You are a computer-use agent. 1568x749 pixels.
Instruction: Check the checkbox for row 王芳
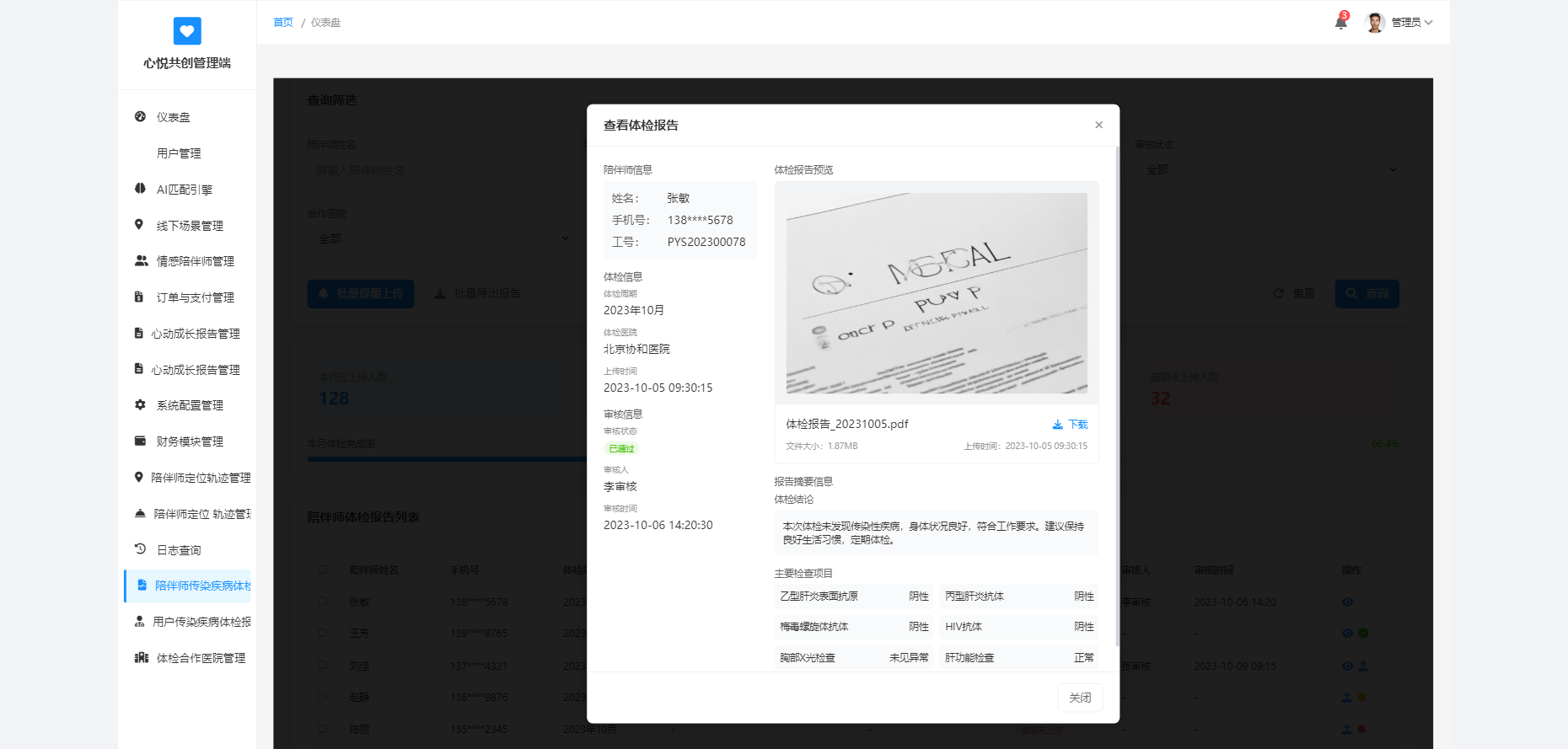point(322,633)
